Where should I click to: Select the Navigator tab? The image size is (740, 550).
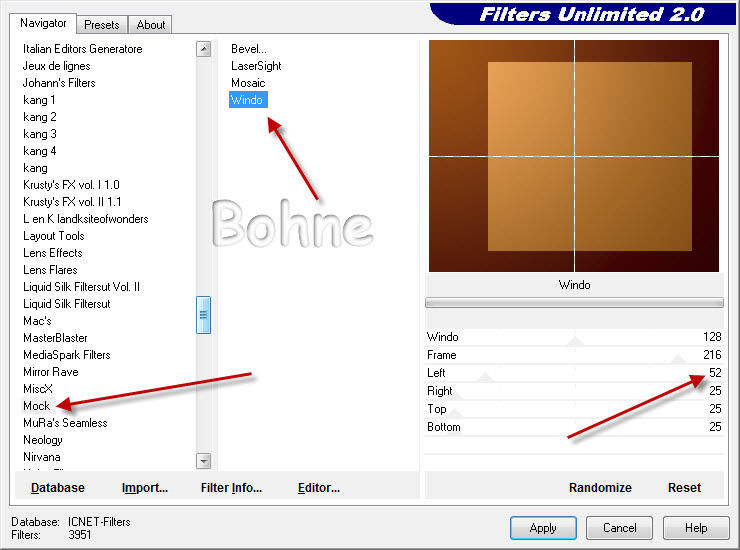(44, 23)
